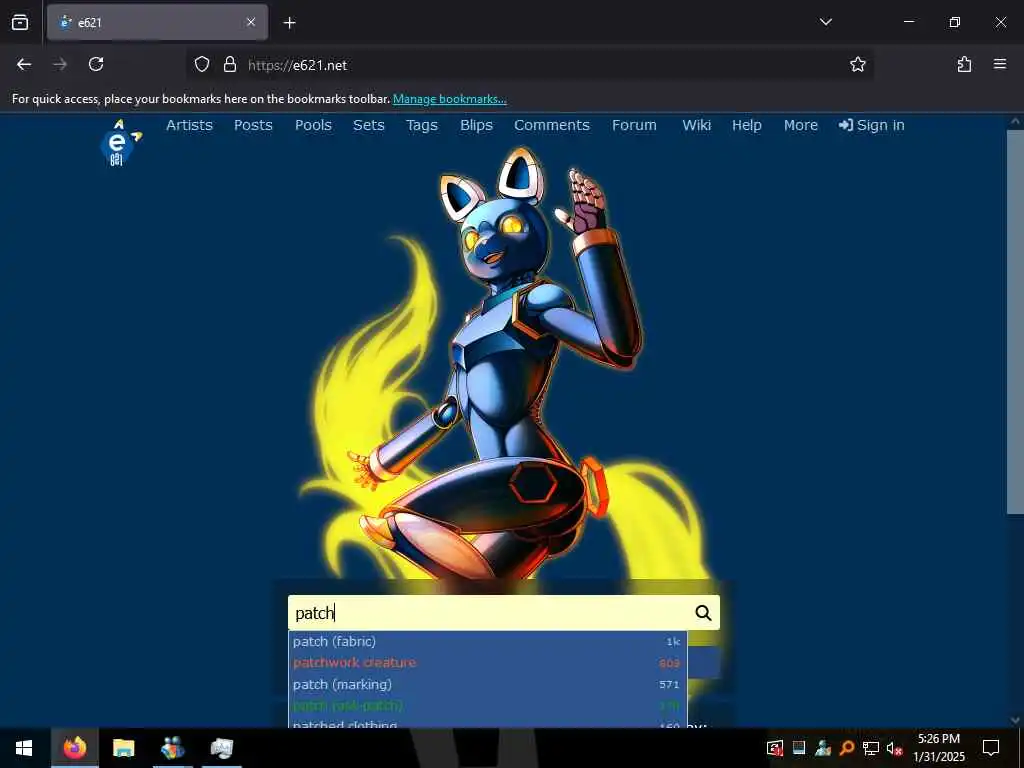Click scrollbar up arrow
The width and height of the screenshot is (1024, 768).
(1015, 121)
